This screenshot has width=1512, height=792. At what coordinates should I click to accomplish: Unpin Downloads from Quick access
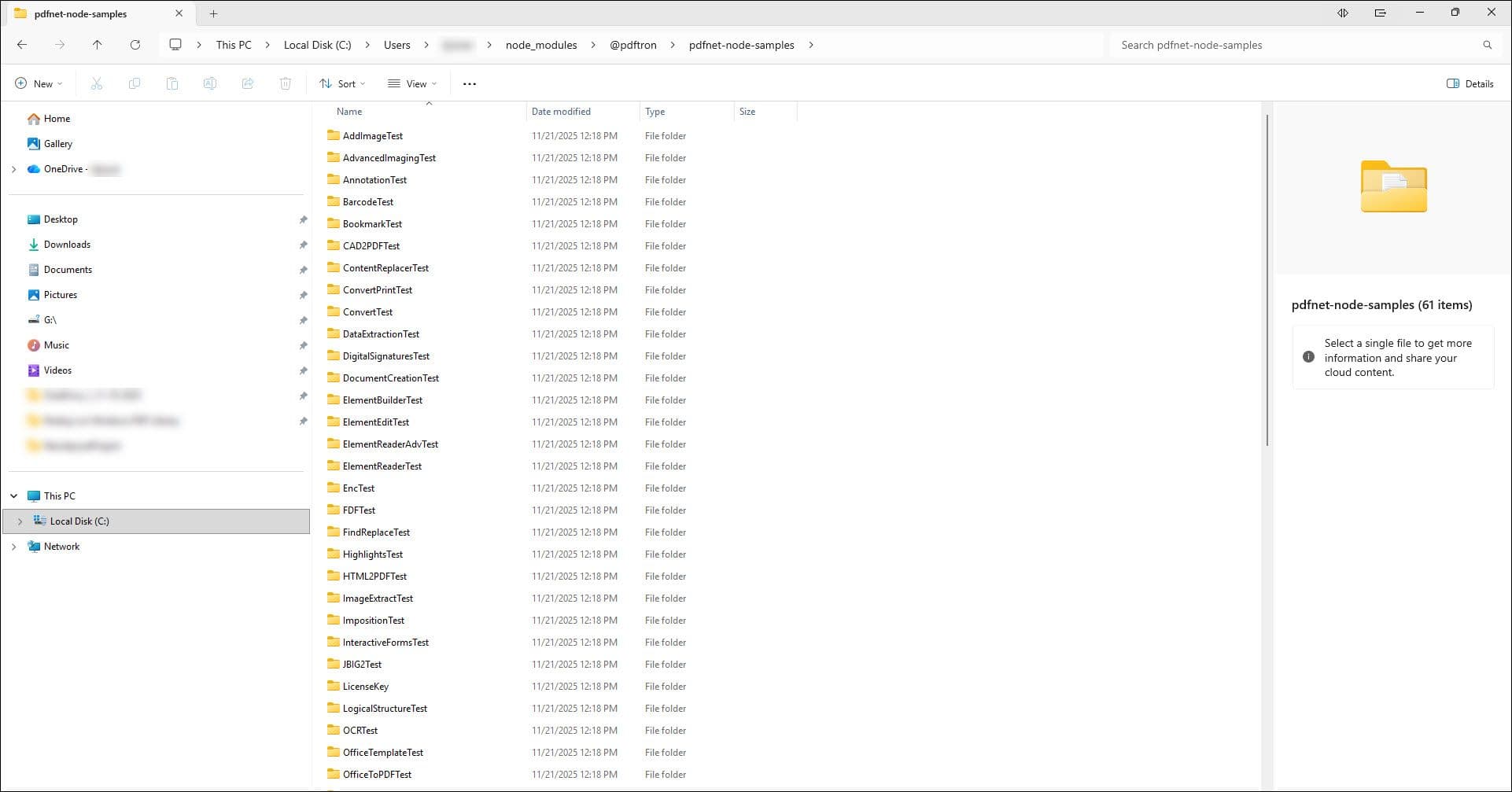pos(304,245)
